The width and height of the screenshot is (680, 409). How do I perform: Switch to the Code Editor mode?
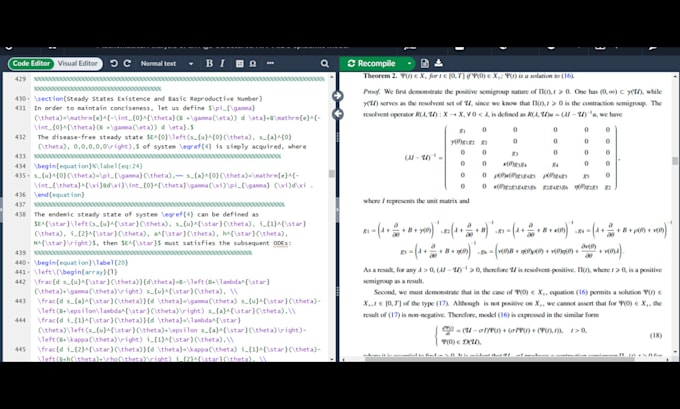(31, 63)
